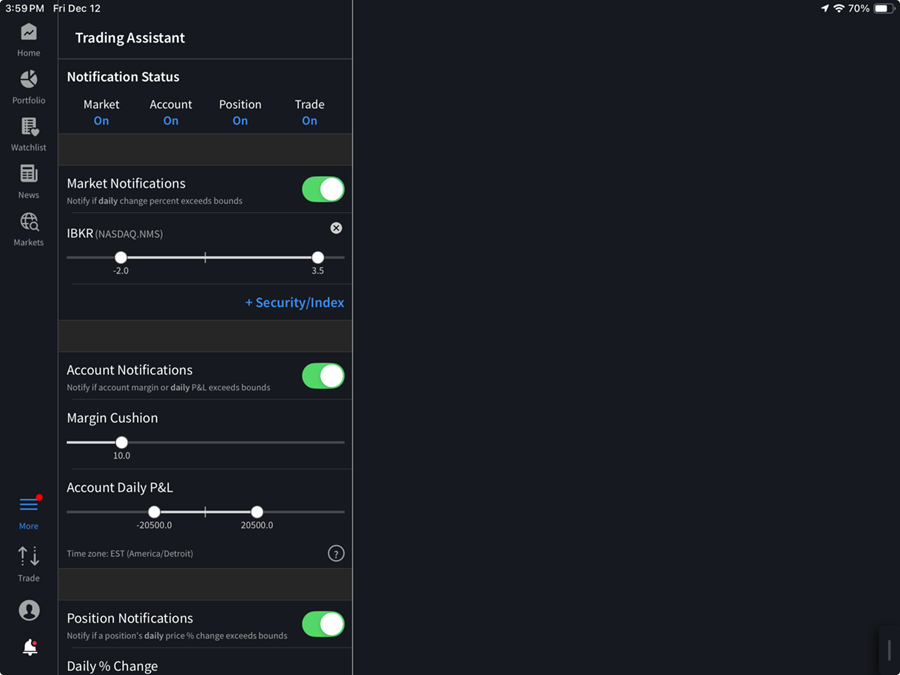
Task: Click the Time zone help question mark
Action: [x=336, y=552]
